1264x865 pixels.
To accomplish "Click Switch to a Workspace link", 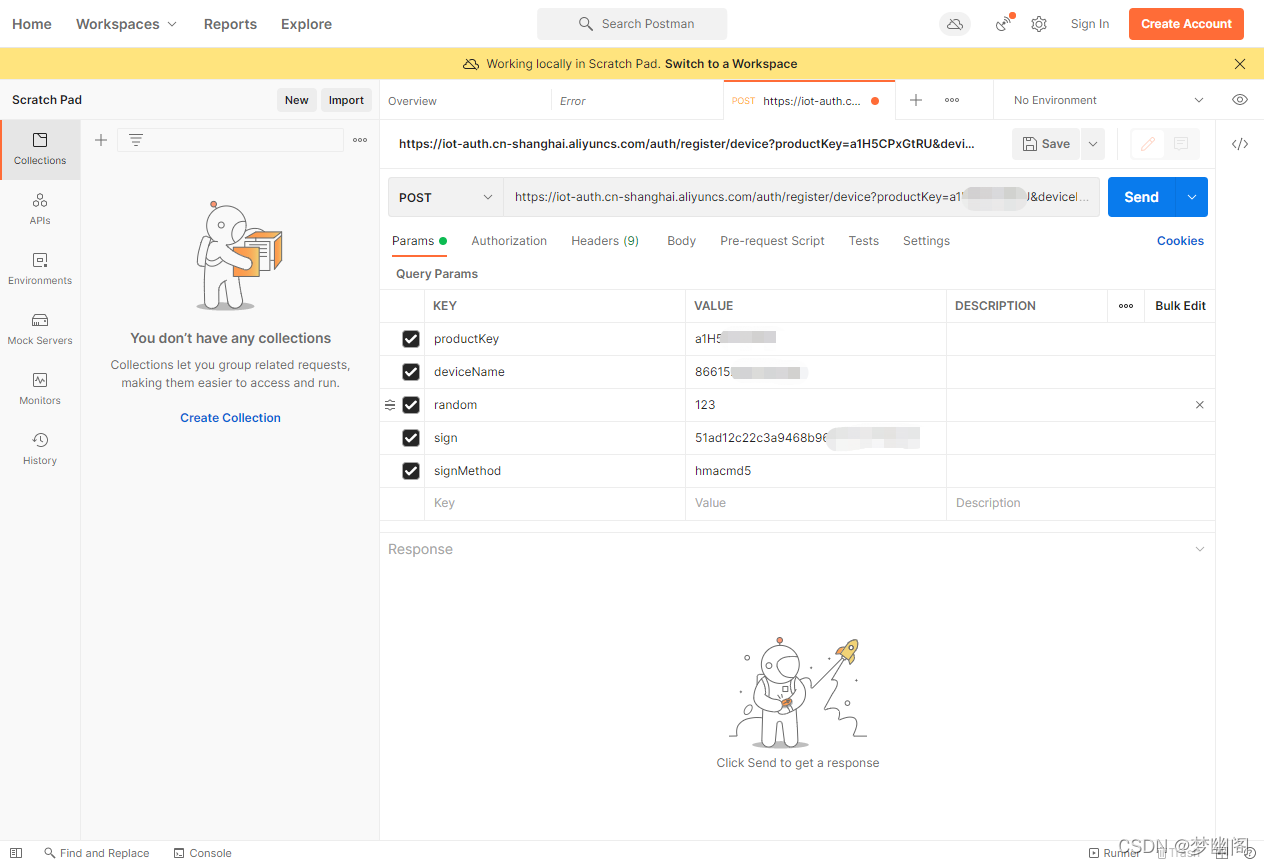I will tap(731, 64).
